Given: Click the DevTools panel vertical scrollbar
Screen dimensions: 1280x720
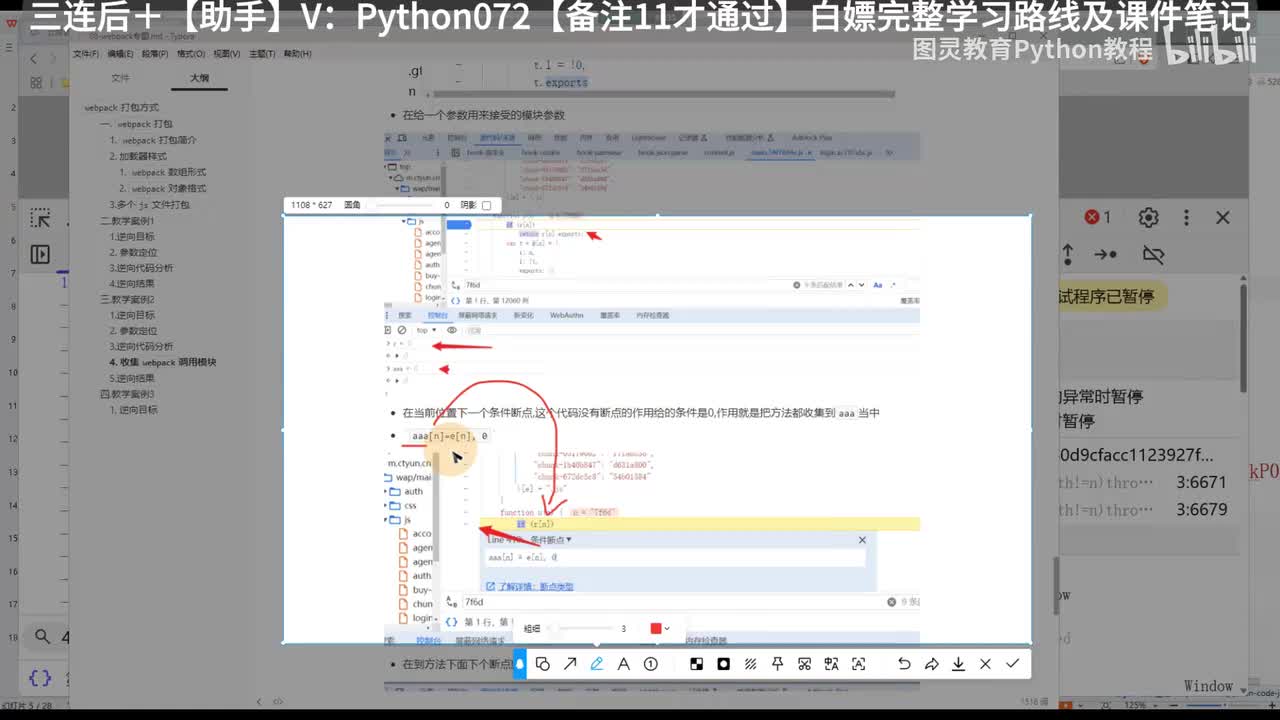Looking at the screenshot, I should point(1244,340).
